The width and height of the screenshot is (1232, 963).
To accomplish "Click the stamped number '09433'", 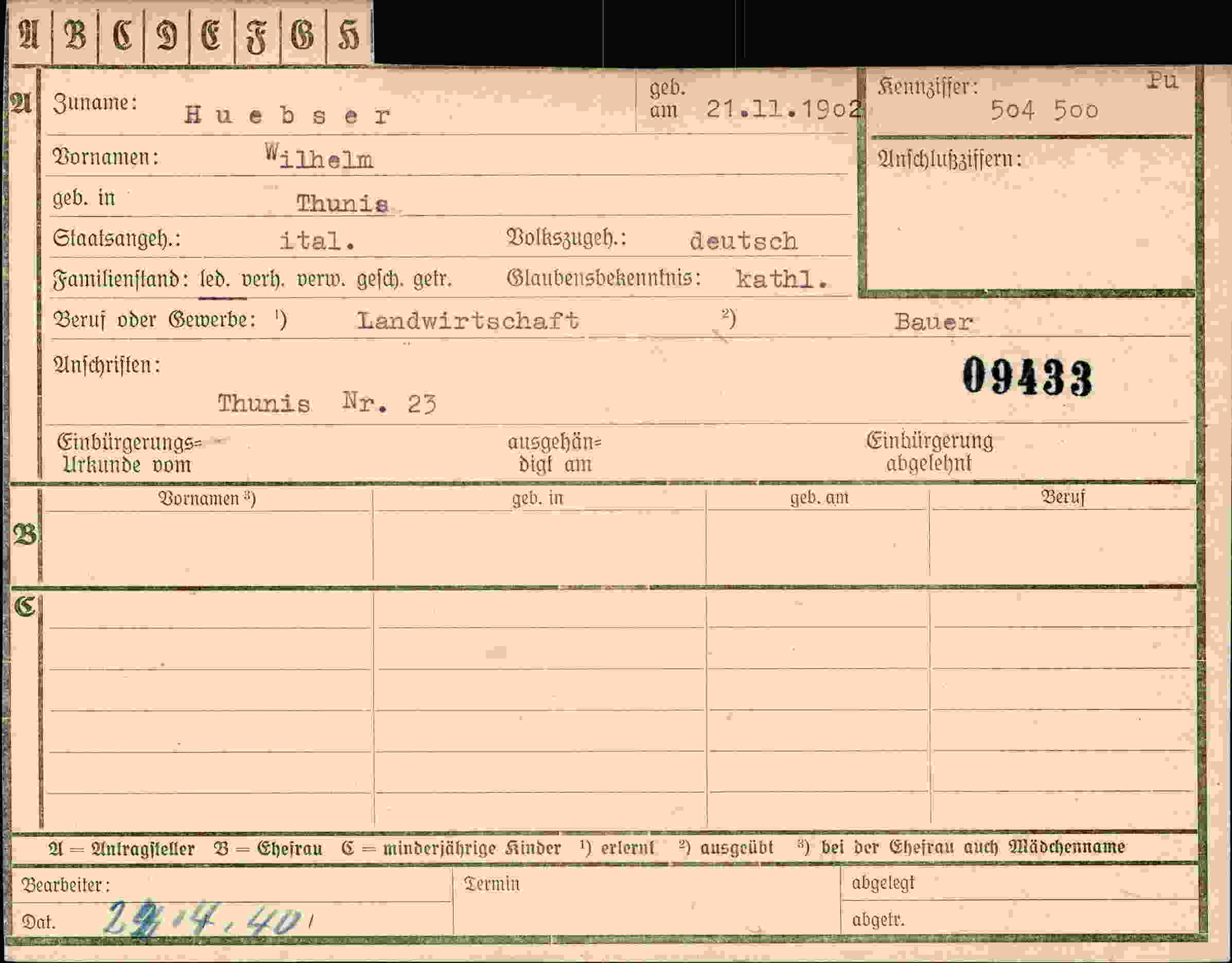I will tap(1028, 377).
